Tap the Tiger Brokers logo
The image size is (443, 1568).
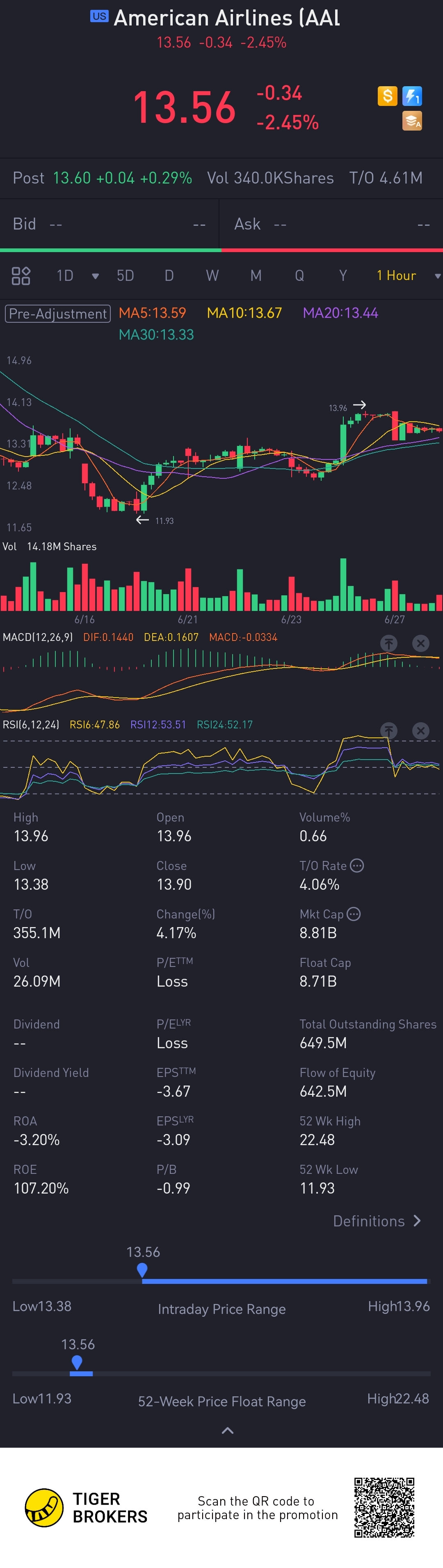coord(86,1507)
